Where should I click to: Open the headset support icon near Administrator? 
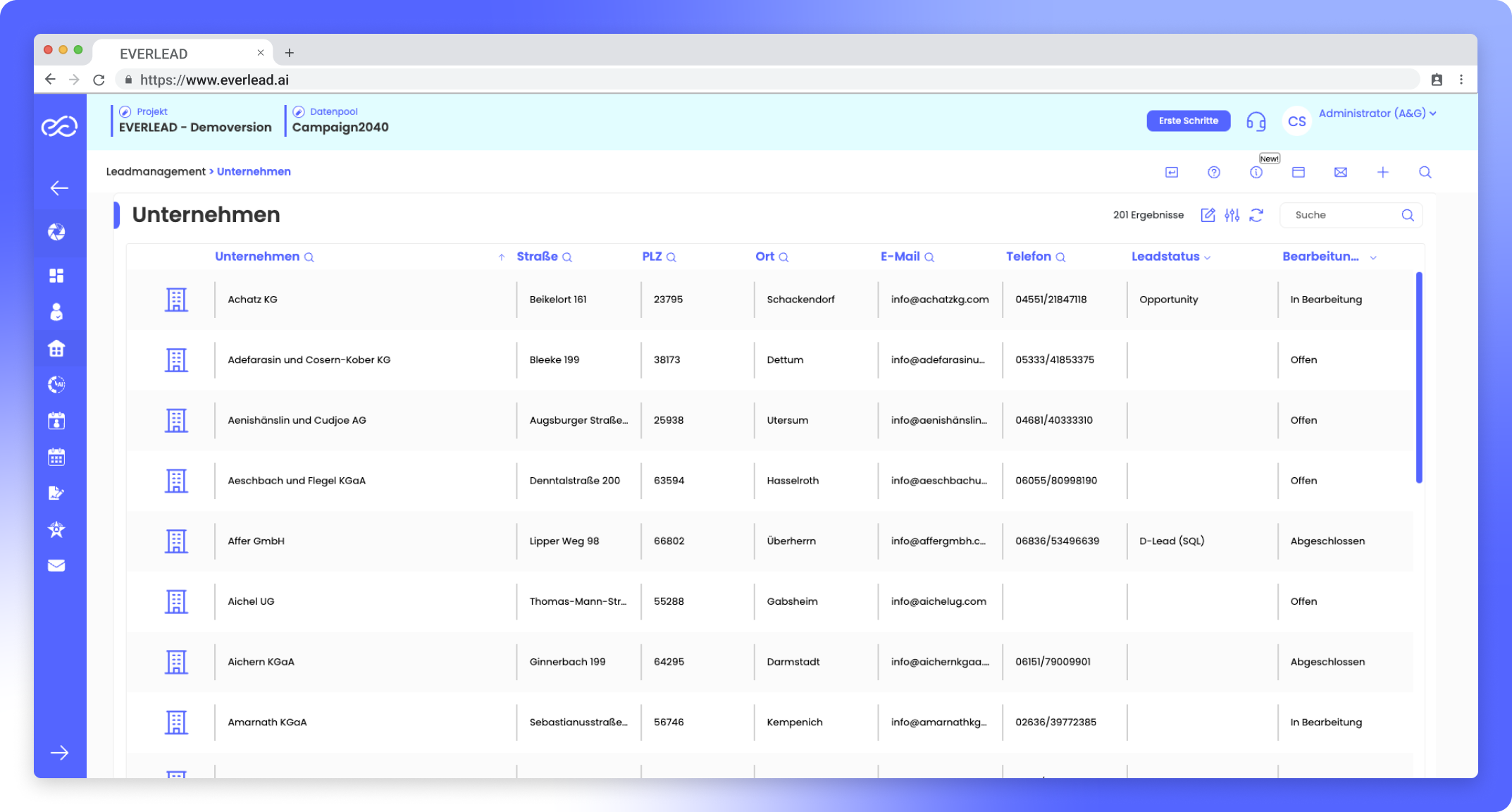click(x=1256, y=121)
